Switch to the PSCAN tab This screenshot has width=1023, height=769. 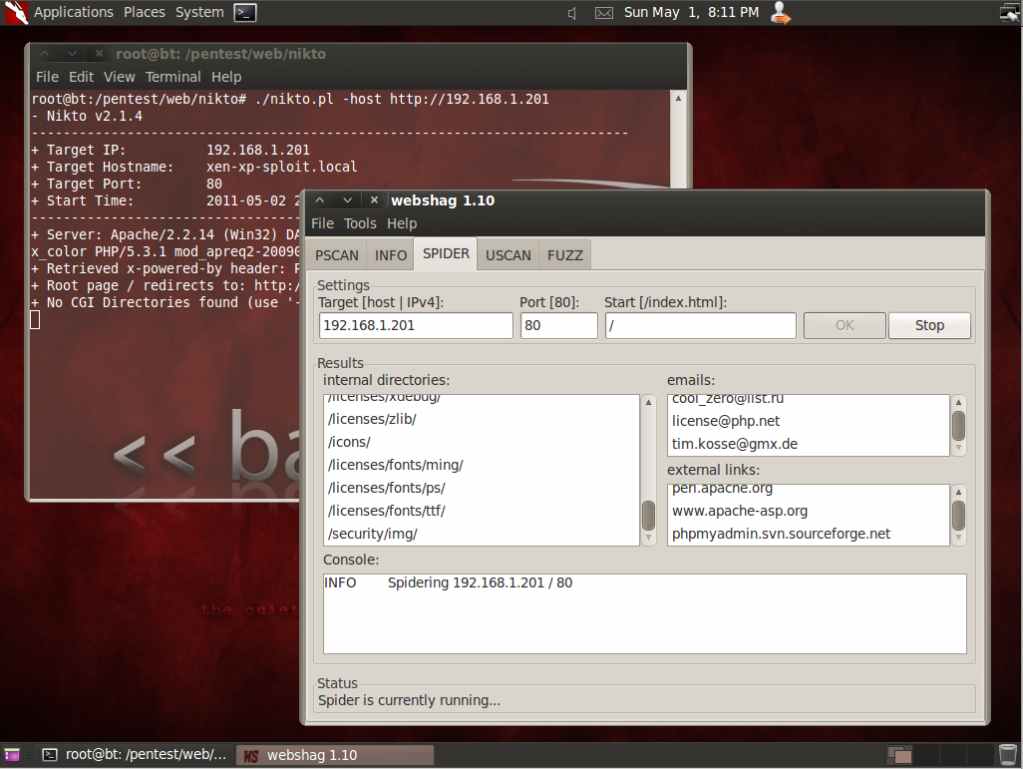337,255
